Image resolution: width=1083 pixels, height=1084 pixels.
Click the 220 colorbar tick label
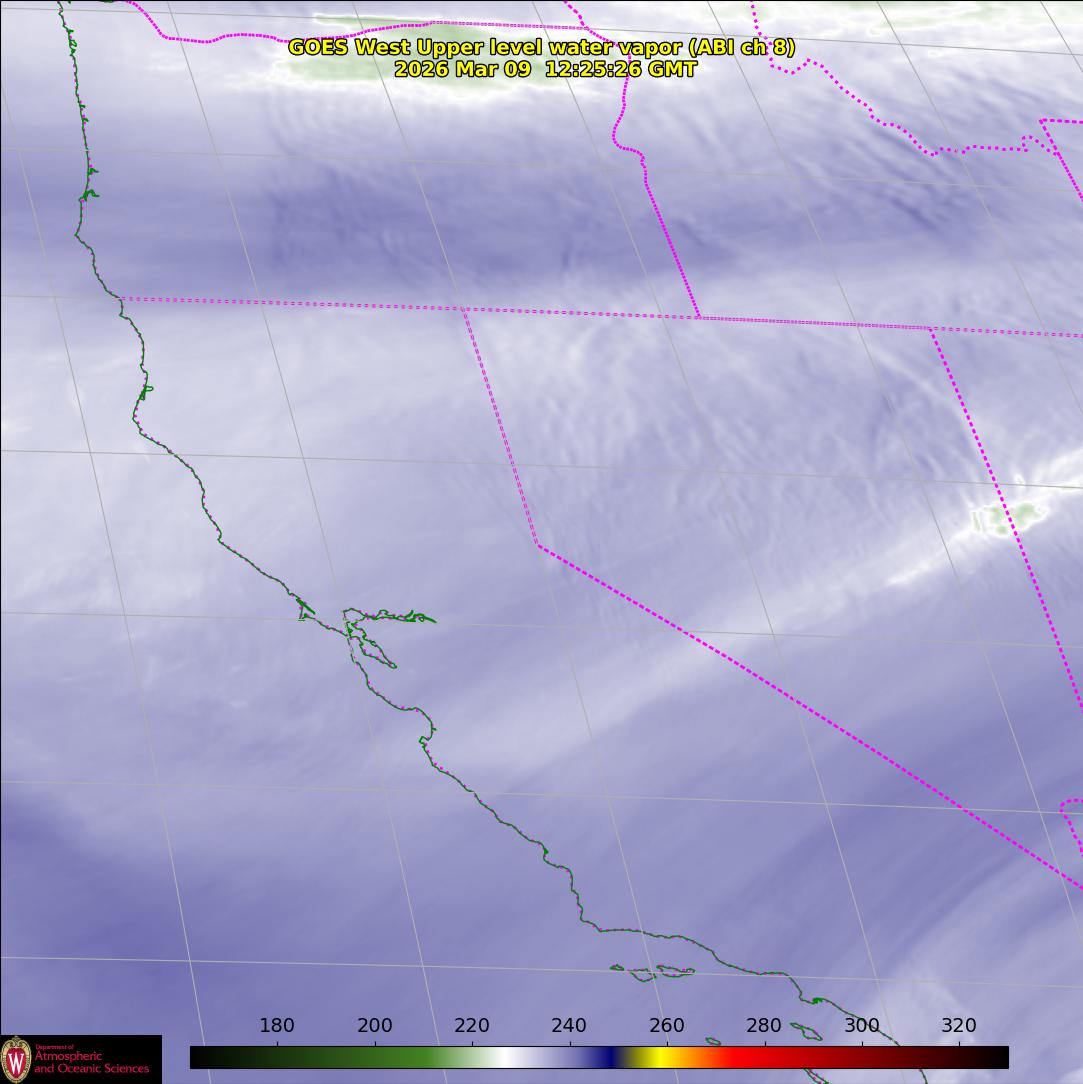[x=472, y=1026]
